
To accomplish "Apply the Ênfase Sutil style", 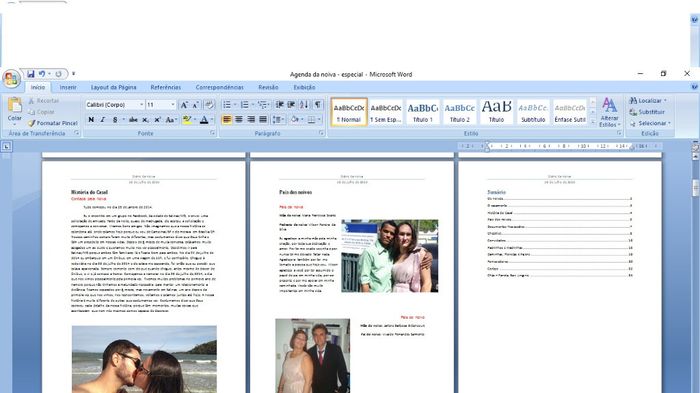I will [570, 112].
